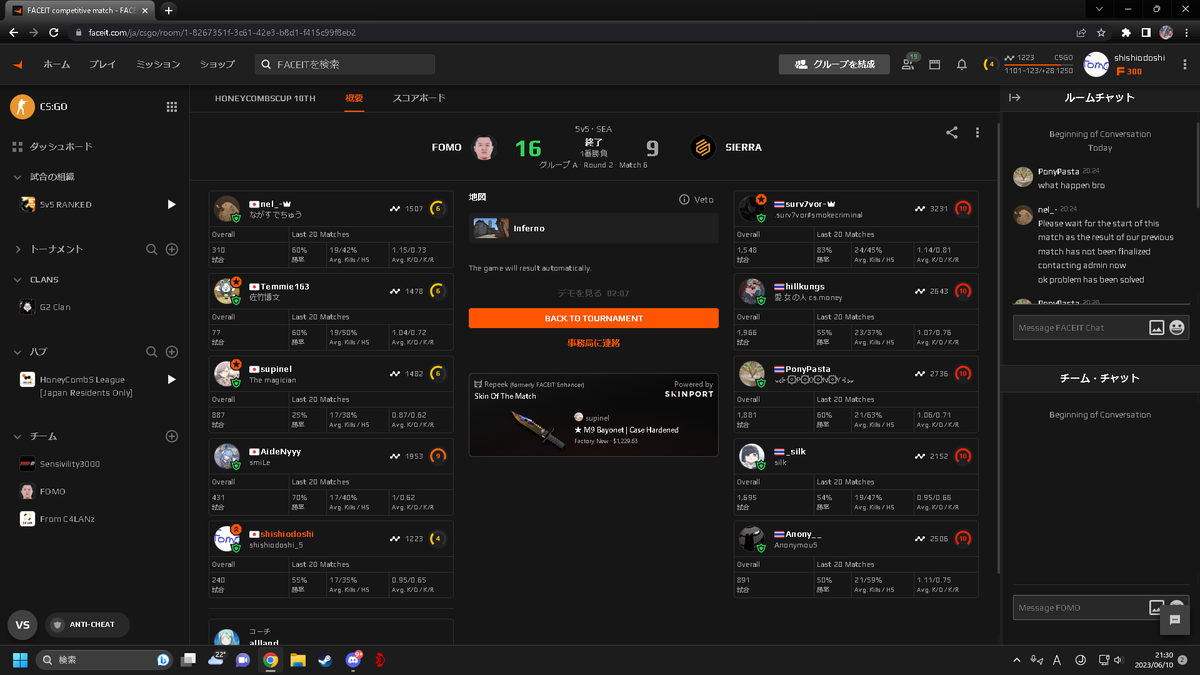
Task: Click the ANTI-CHEAT button
Action: [x=87, y=625]
